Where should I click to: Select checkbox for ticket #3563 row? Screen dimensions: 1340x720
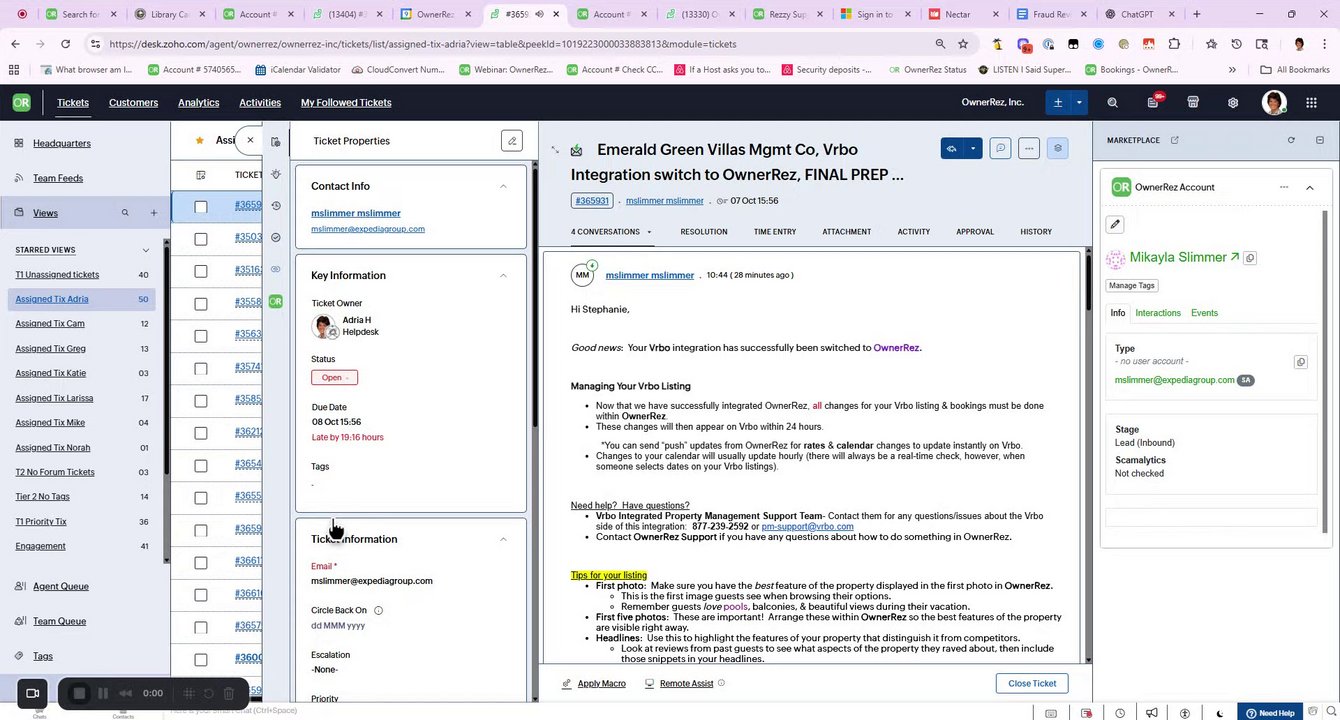(201, 335)
